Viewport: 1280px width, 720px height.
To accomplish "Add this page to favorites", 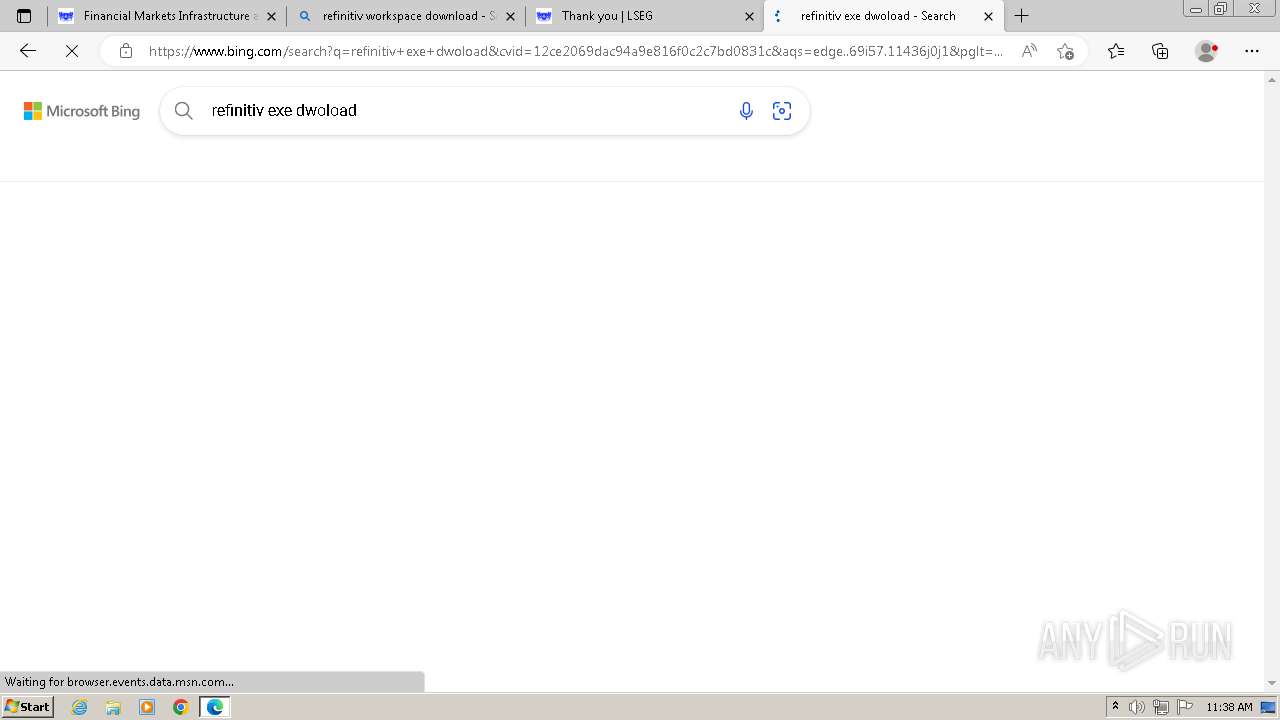I will point(1065,51).
